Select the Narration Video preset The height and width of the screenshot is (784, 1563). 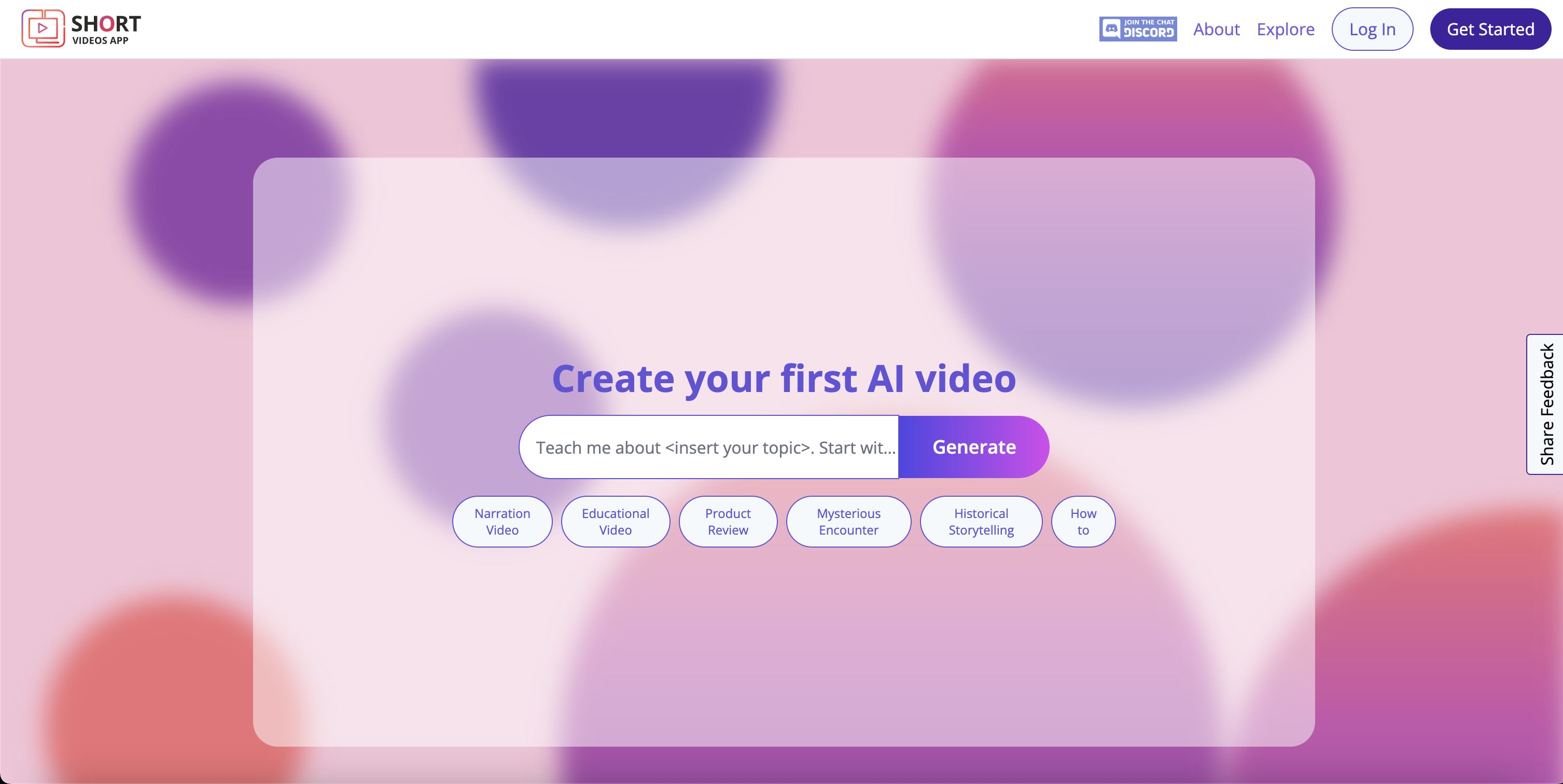[x=503, y=522]
